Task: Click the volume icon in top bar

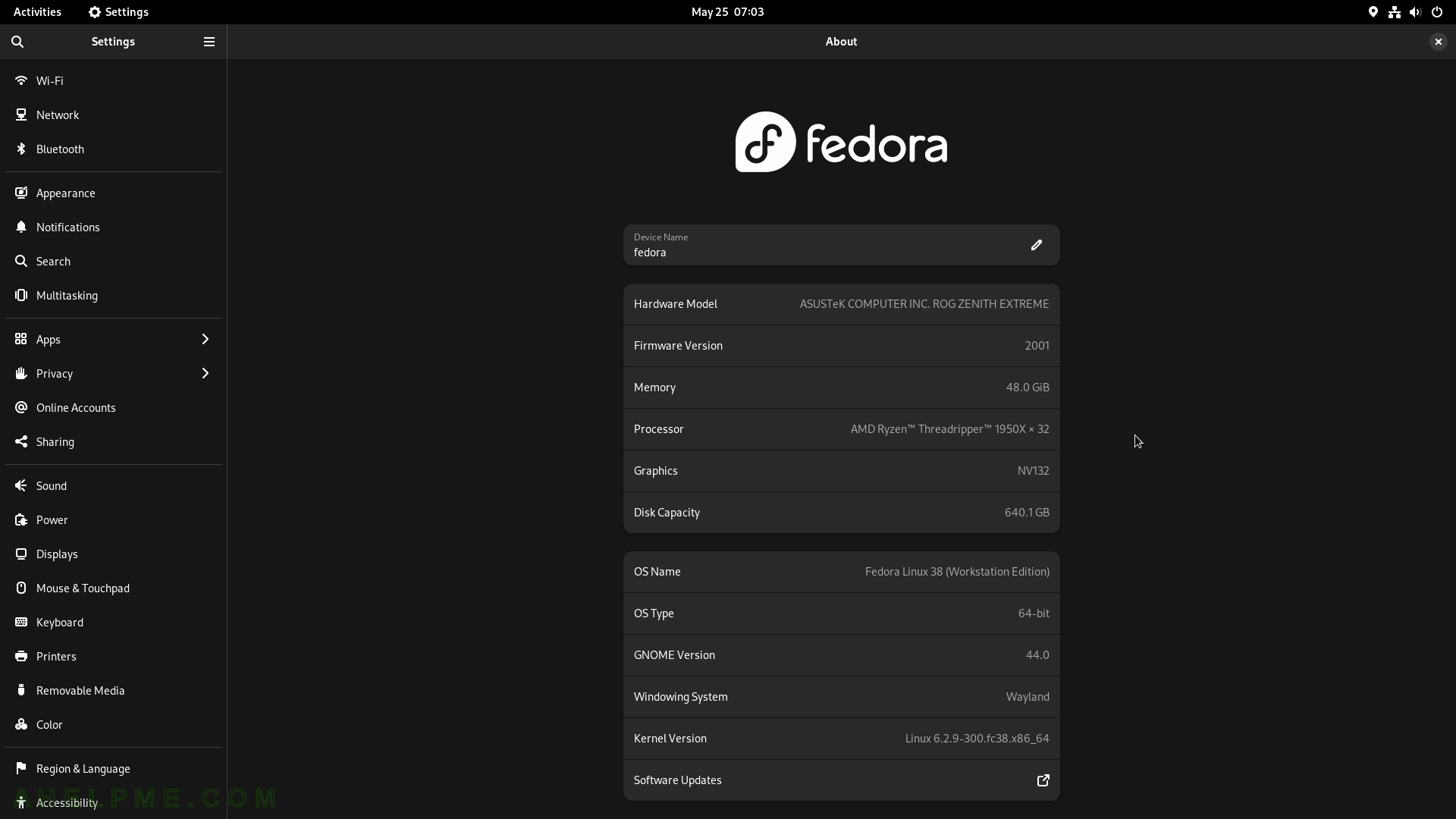Action: click(1415, 12)
